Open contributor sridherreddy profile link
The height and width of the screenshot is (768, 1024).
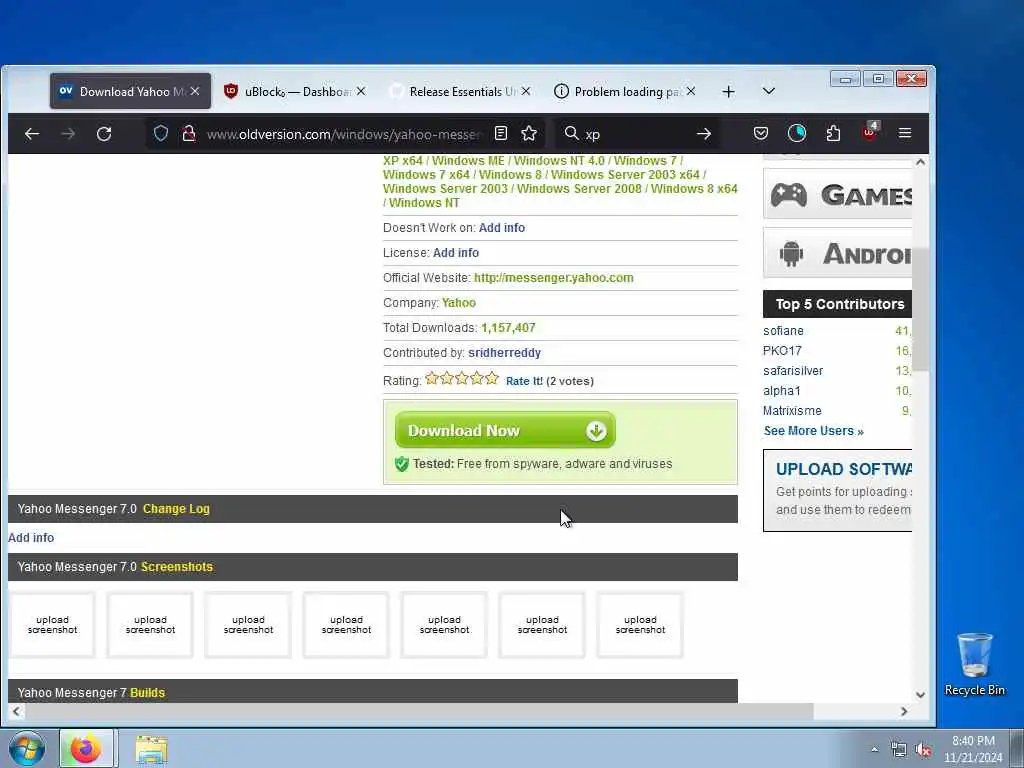504,353
